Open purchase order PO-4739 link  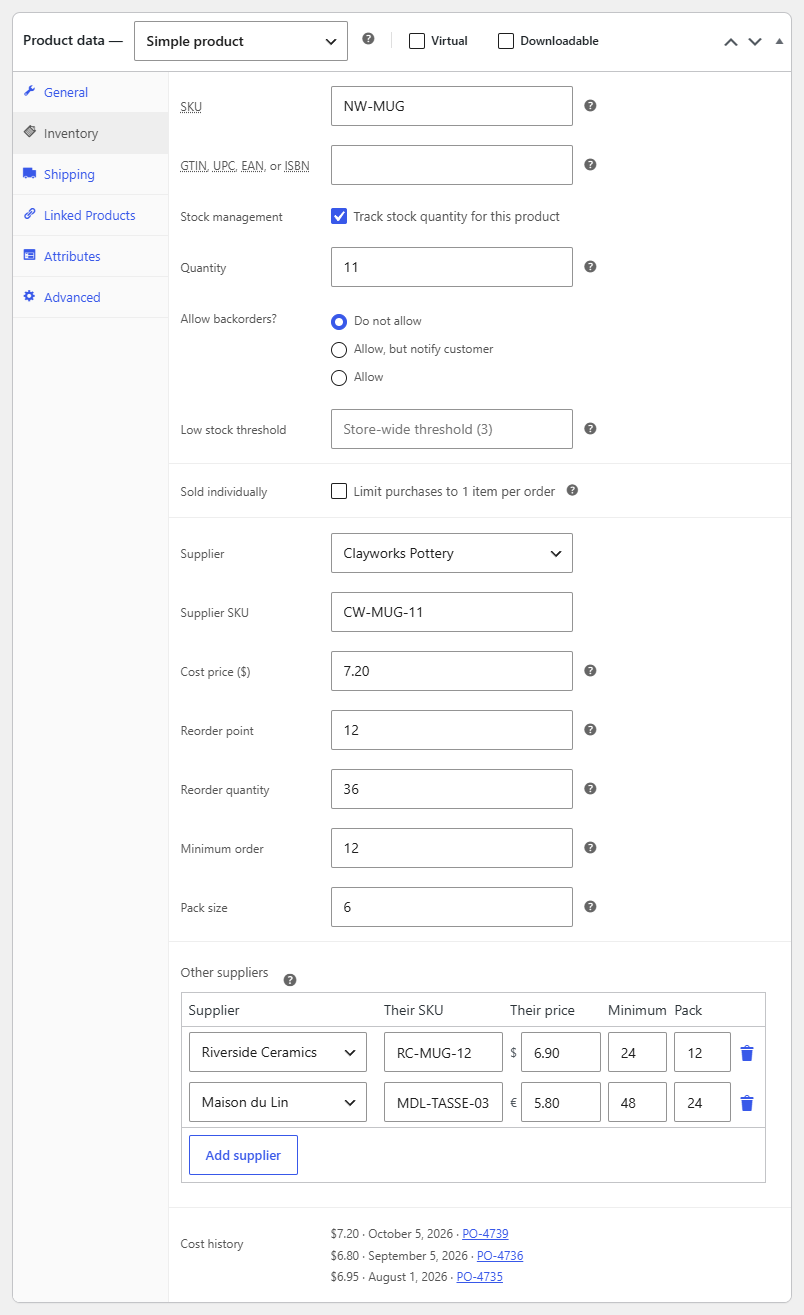point(485,1234)
